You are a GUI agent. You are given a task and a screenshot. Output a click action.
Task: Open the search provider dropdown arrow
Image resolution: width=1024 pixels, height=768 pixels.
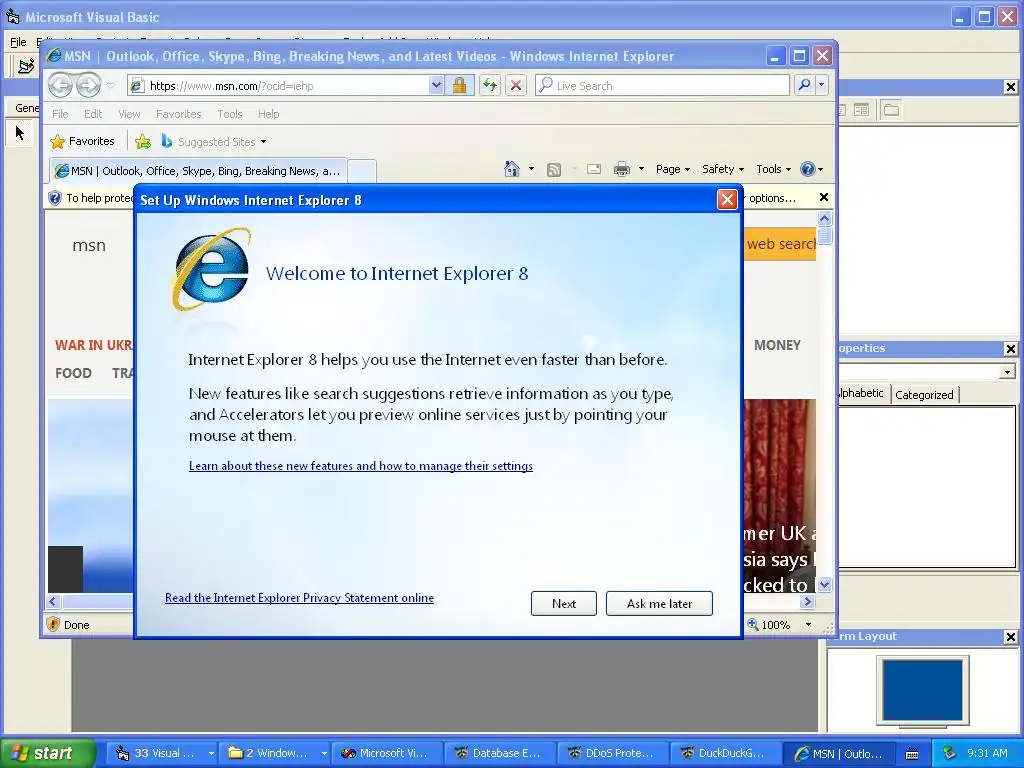822,85
